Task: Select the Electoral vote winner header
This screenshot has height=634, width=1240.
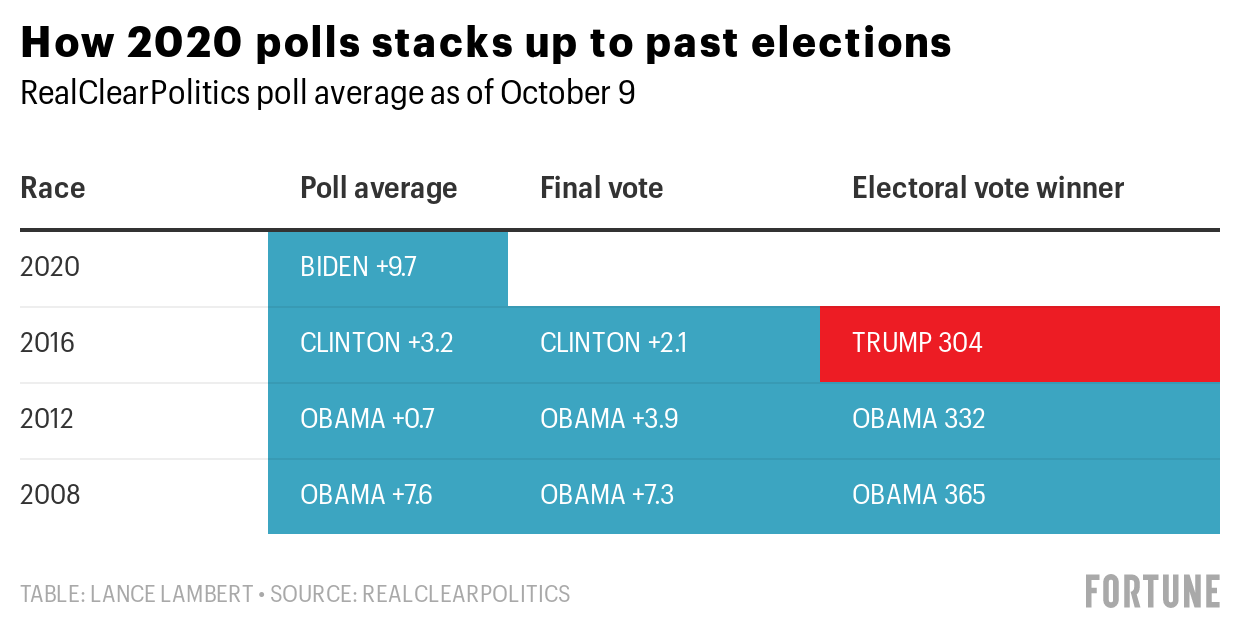Action: [988, 188]
